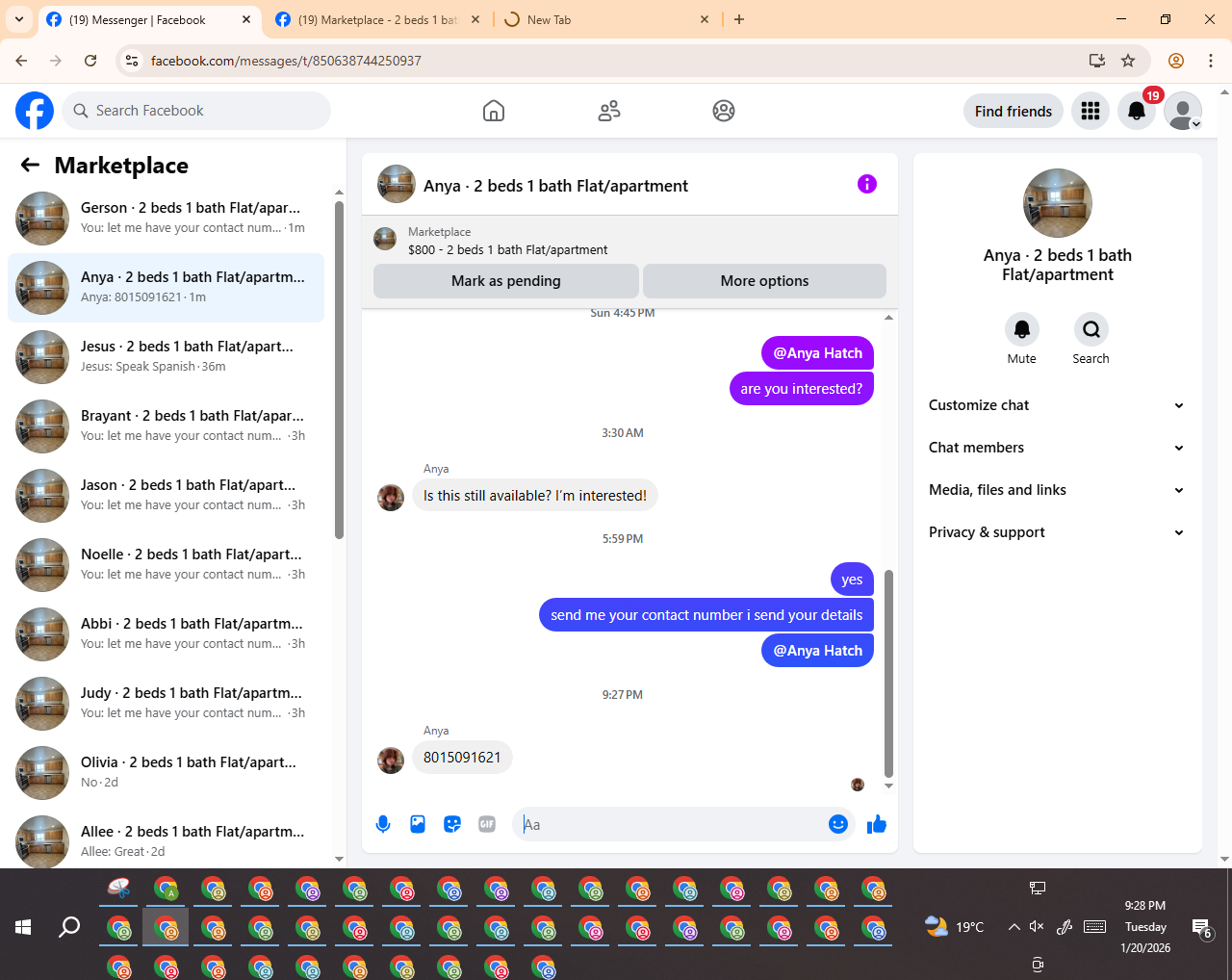Screen dimensions: 1232x980
Task: Reload the page in Chrome
Action: 90,61
